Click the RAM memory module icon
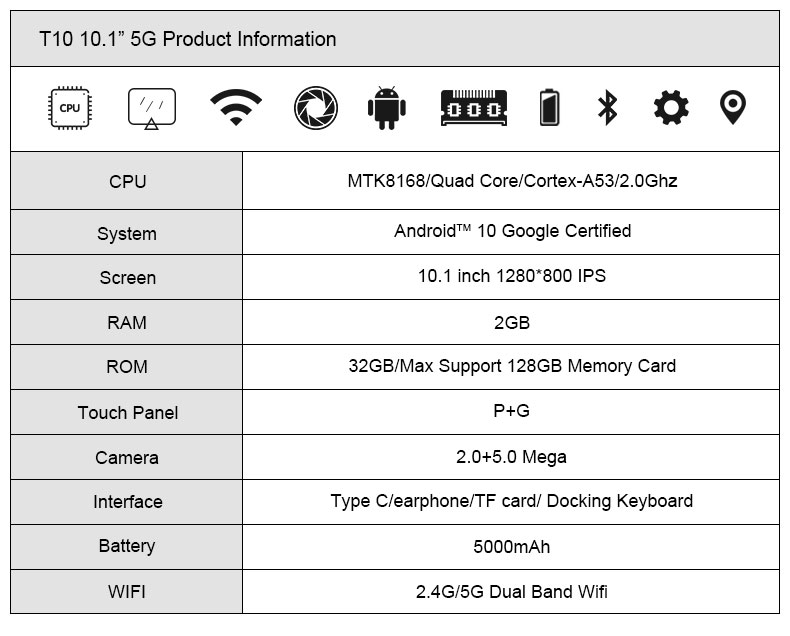The width and height of the screenshot is (790, 636). pyautogui.click(x=474, y=108)
